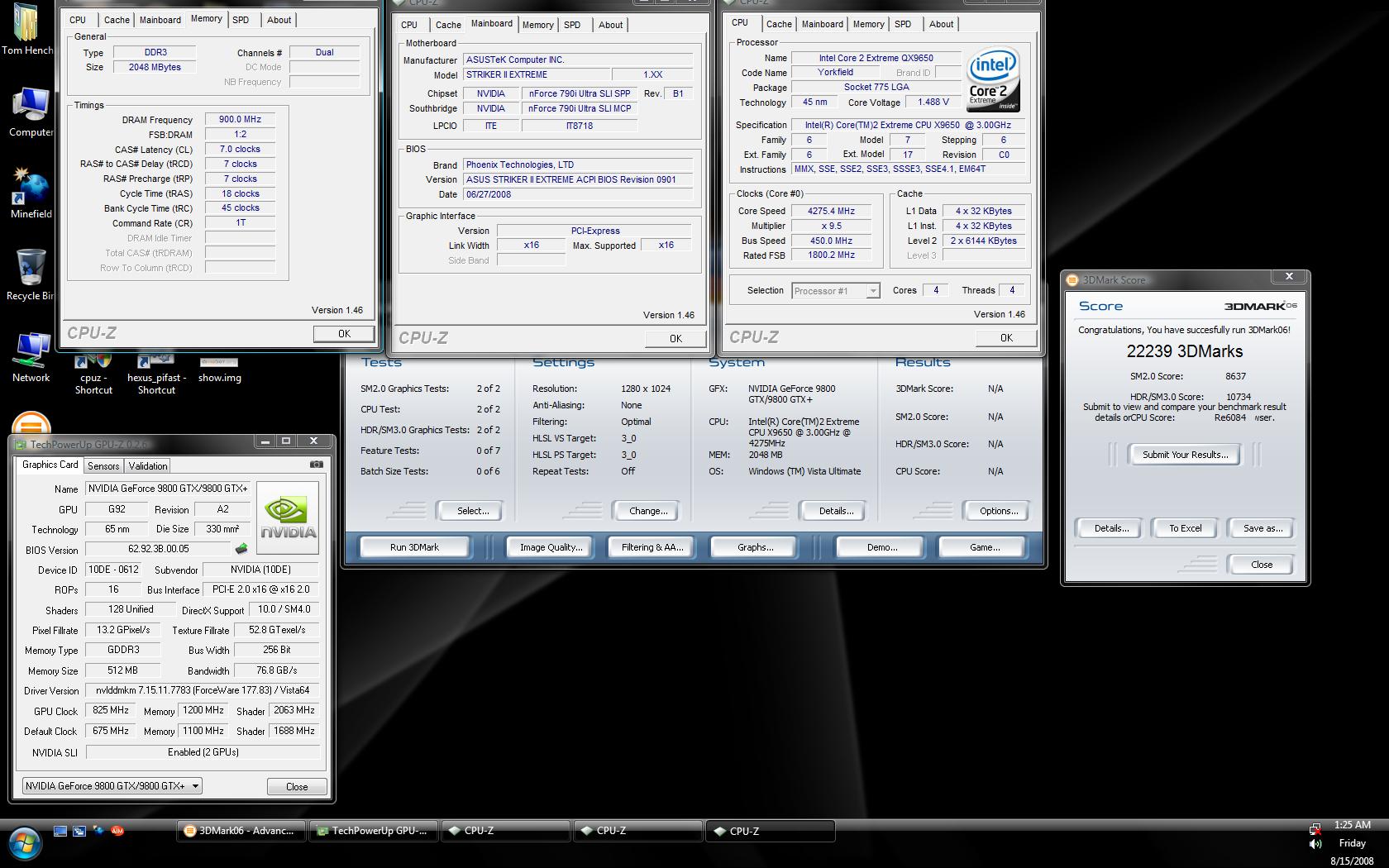The width and height of the screenshot is (1389, 868).
Task: Switch to 3DMark06 taskbar button
Action: (x=241, y=831)
